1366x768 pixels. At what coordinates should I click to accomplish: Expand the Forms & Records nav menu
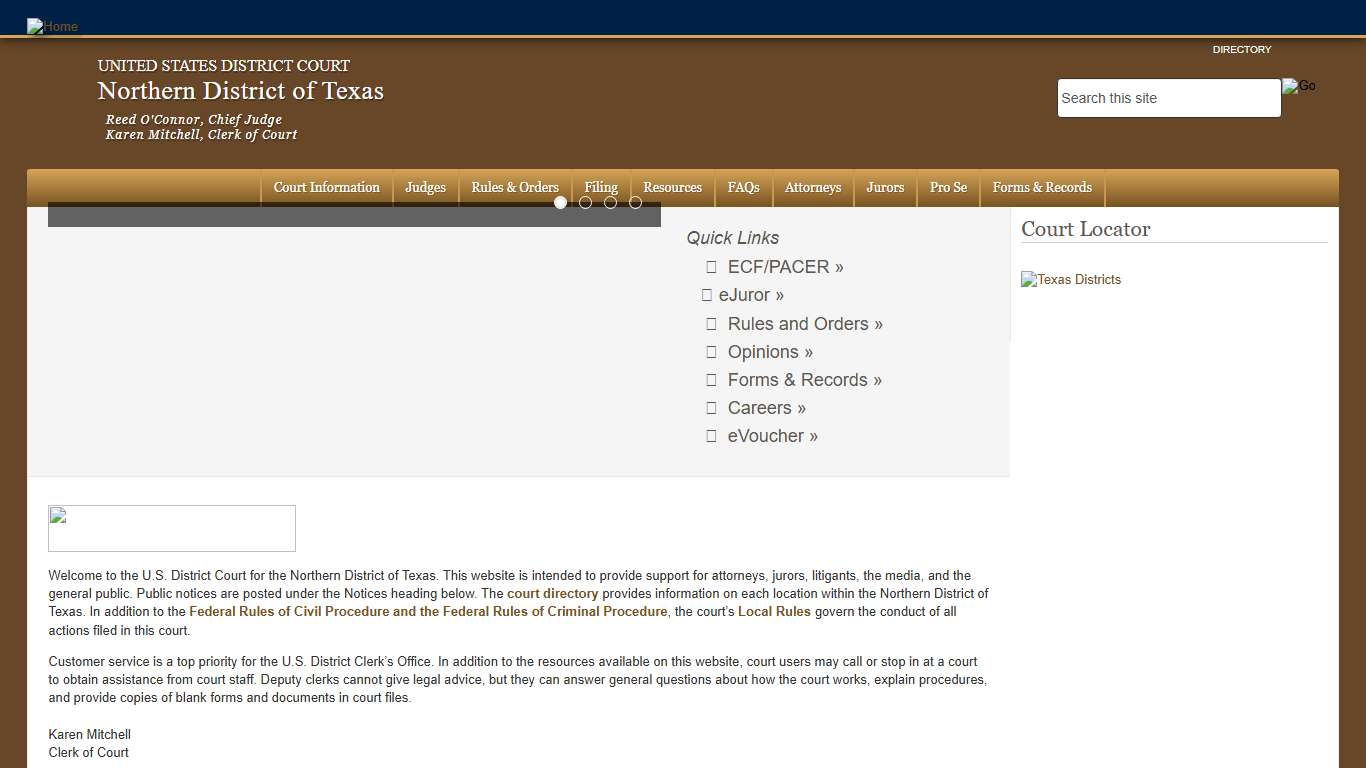pos(1042,188)
